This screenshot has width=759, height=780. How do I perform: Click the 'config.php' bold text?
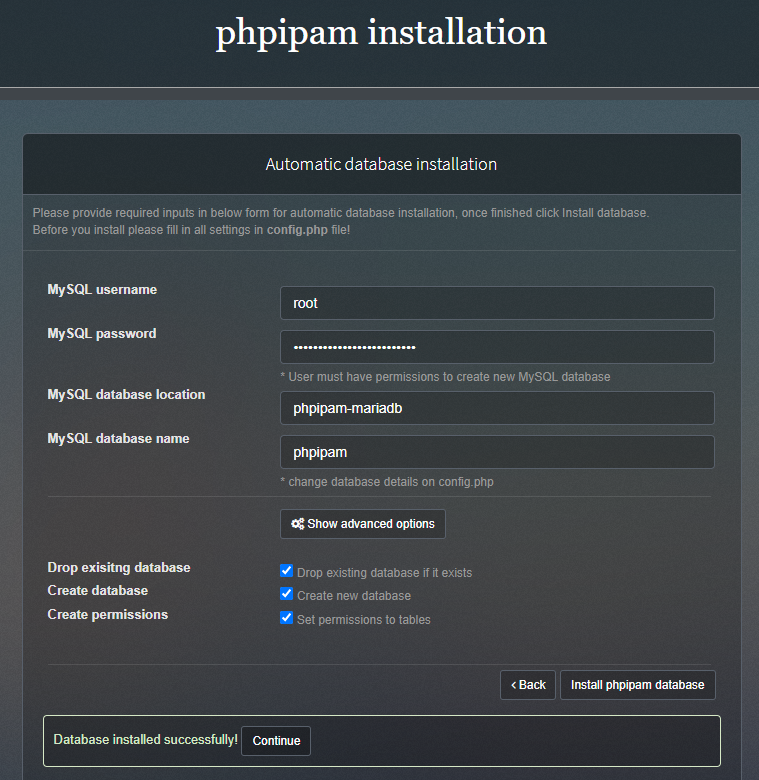coord(297,230)
